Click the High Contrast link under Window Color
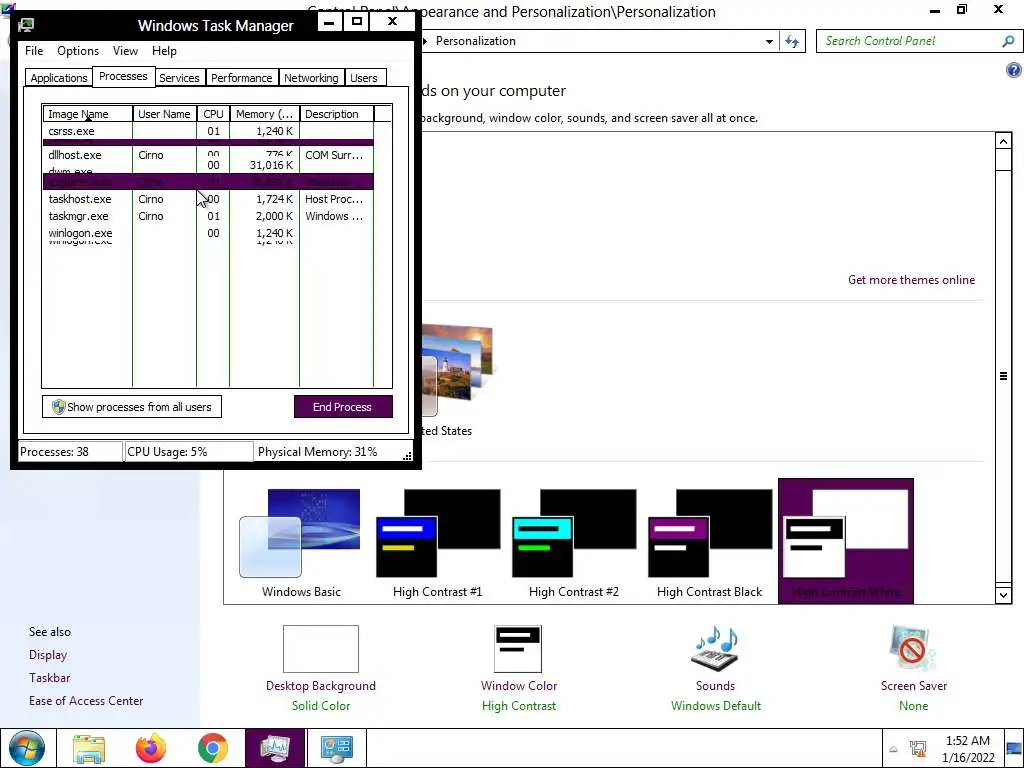 519,706
